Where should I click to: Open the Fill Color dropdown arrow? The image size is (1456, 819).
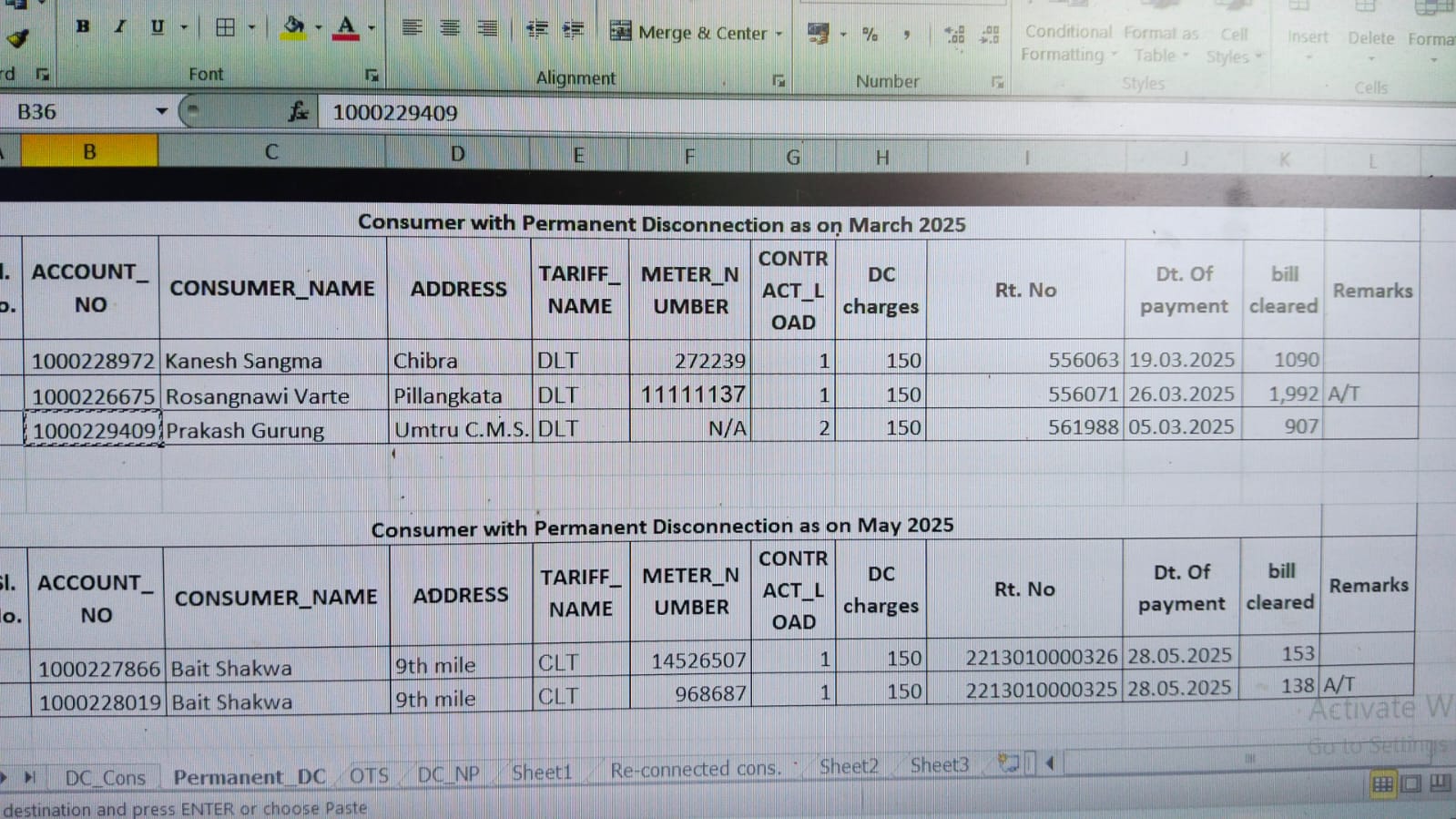pos(318,27)
